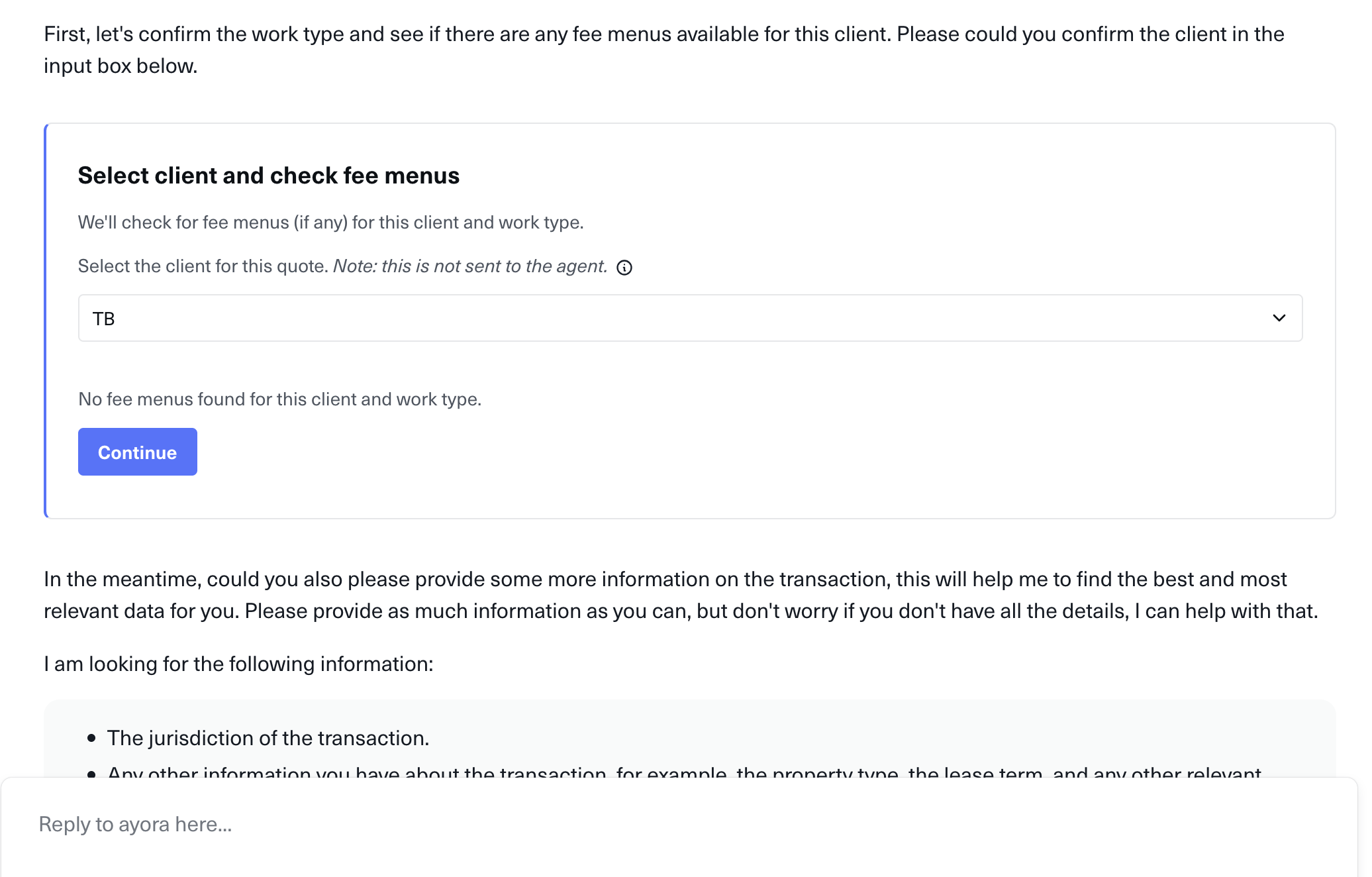This screenshot has width=1372, height=877.
Task: Open the client selector showing TB
Action: [689, 319]
